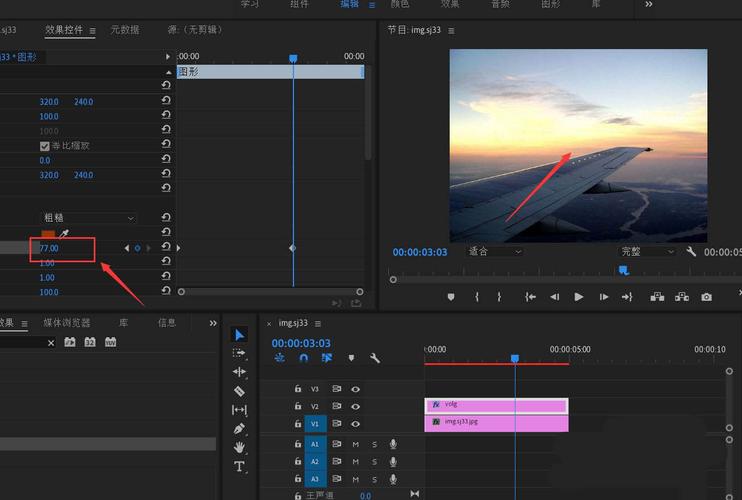Activate the Type (T) tool
742x500 pixels.
pyautogui.click(x=239, y=466)
